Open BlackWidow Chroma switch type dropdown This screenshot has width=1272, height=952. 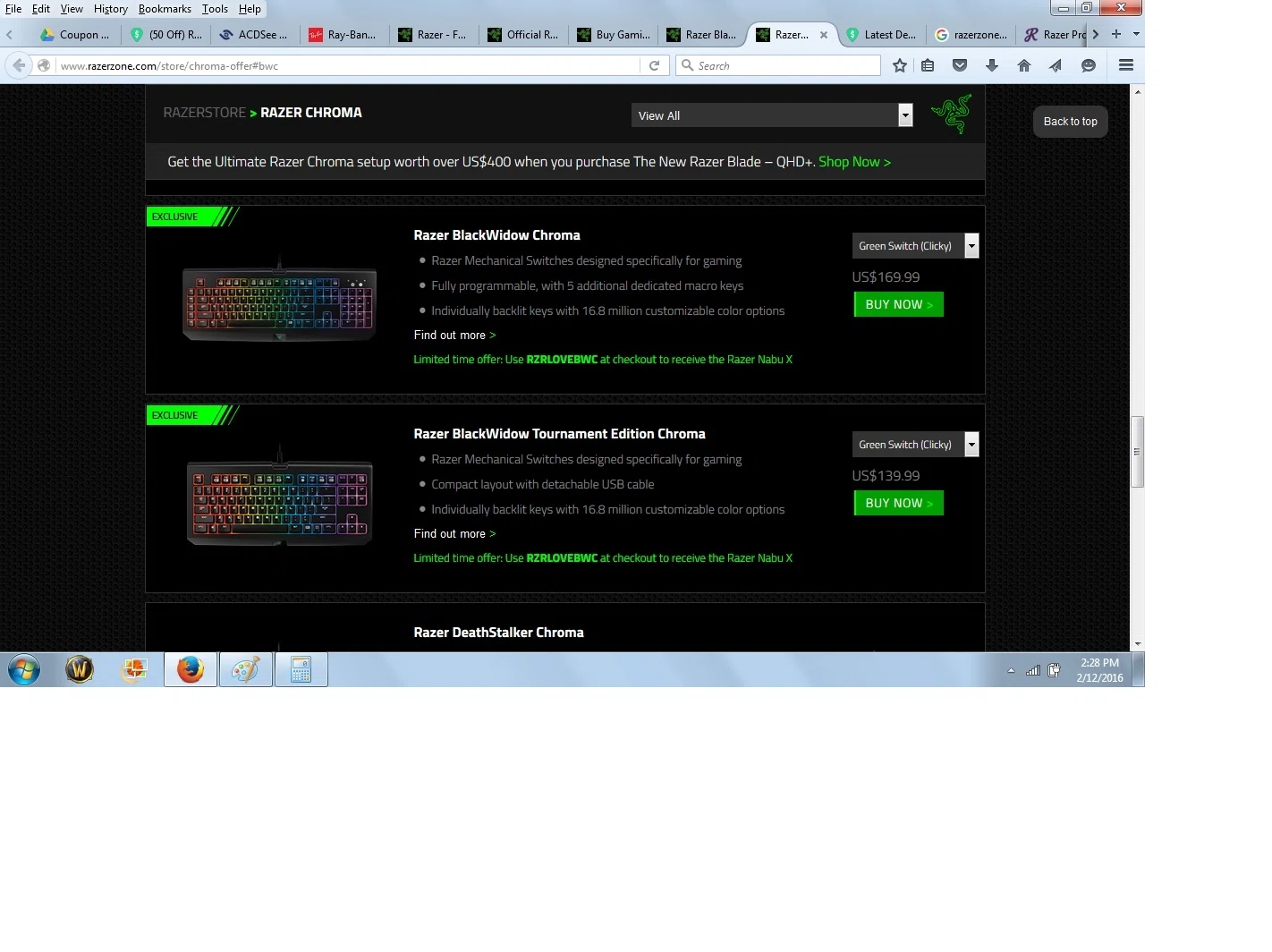[915, 246]
